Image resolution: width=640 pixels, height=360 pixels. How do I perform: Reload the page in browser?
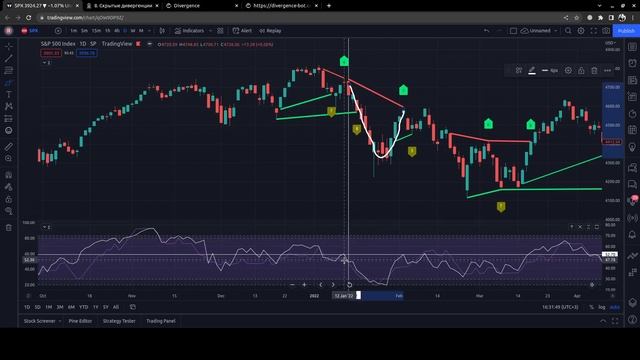click(x=29, y=18)
